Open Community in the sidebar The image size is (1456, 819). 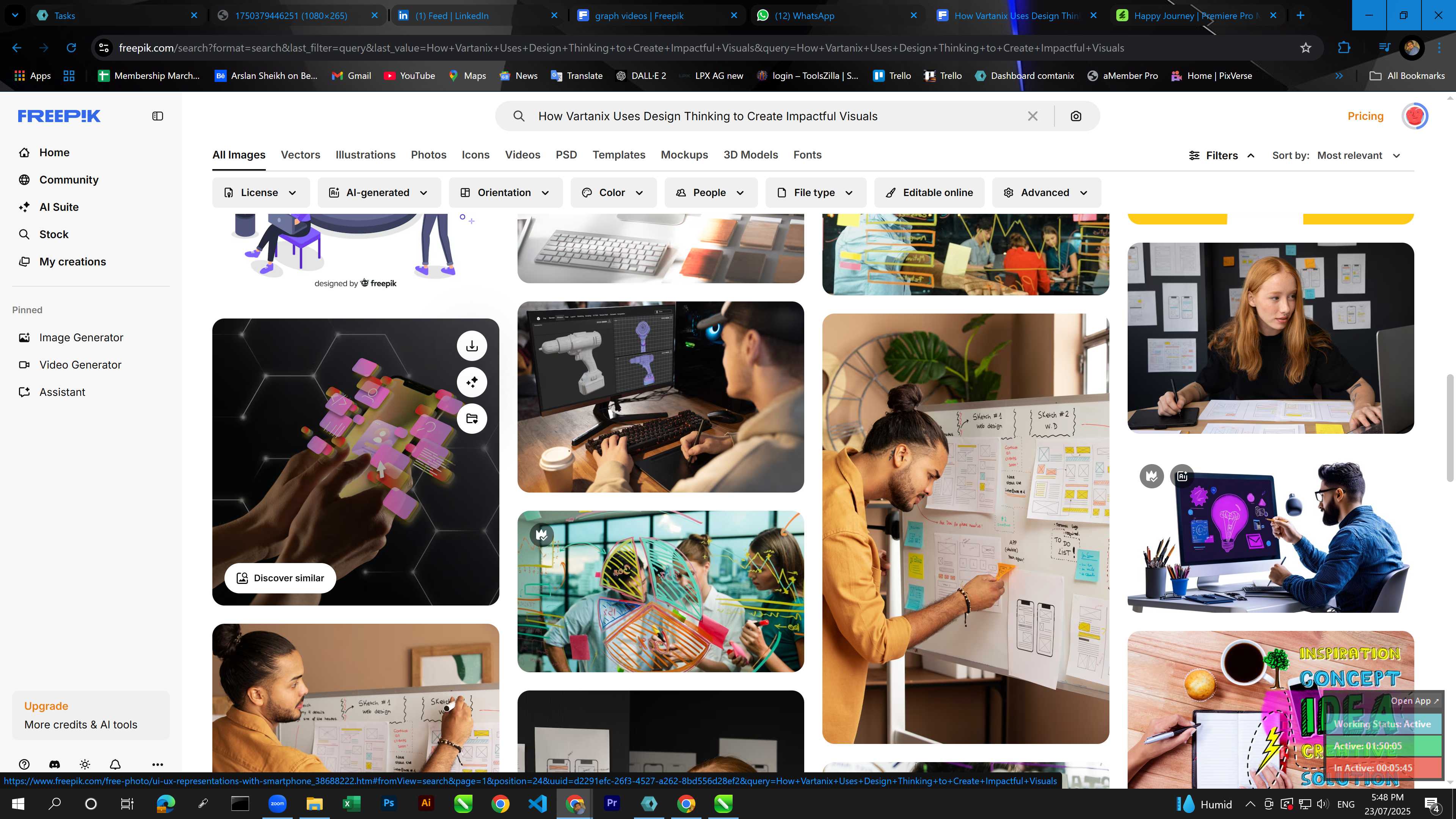point(68,180)
